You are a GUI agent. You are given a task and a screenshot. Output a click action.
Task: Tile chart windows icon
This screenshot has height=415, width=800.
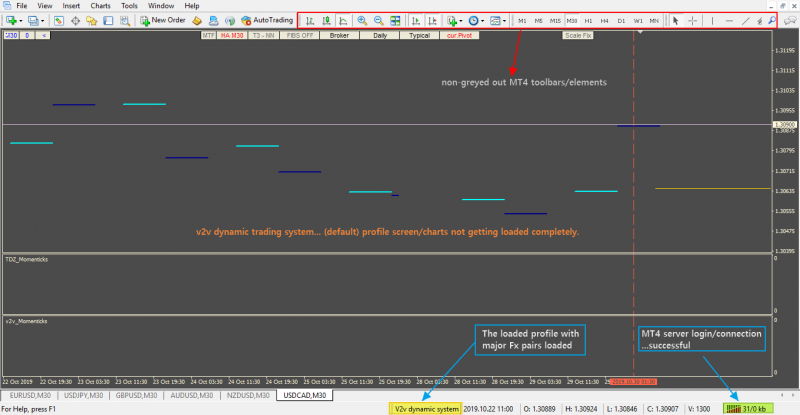point(395,21)
